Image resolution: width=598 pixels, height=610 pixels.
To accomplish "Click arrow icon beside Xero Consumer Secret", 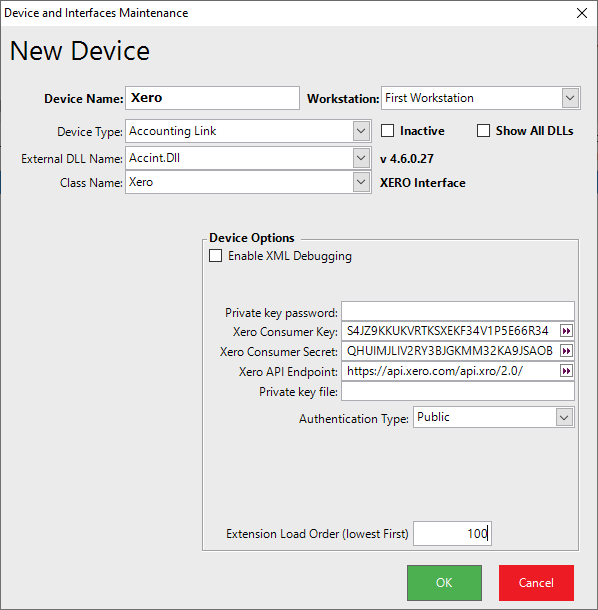I will point(566,351).
